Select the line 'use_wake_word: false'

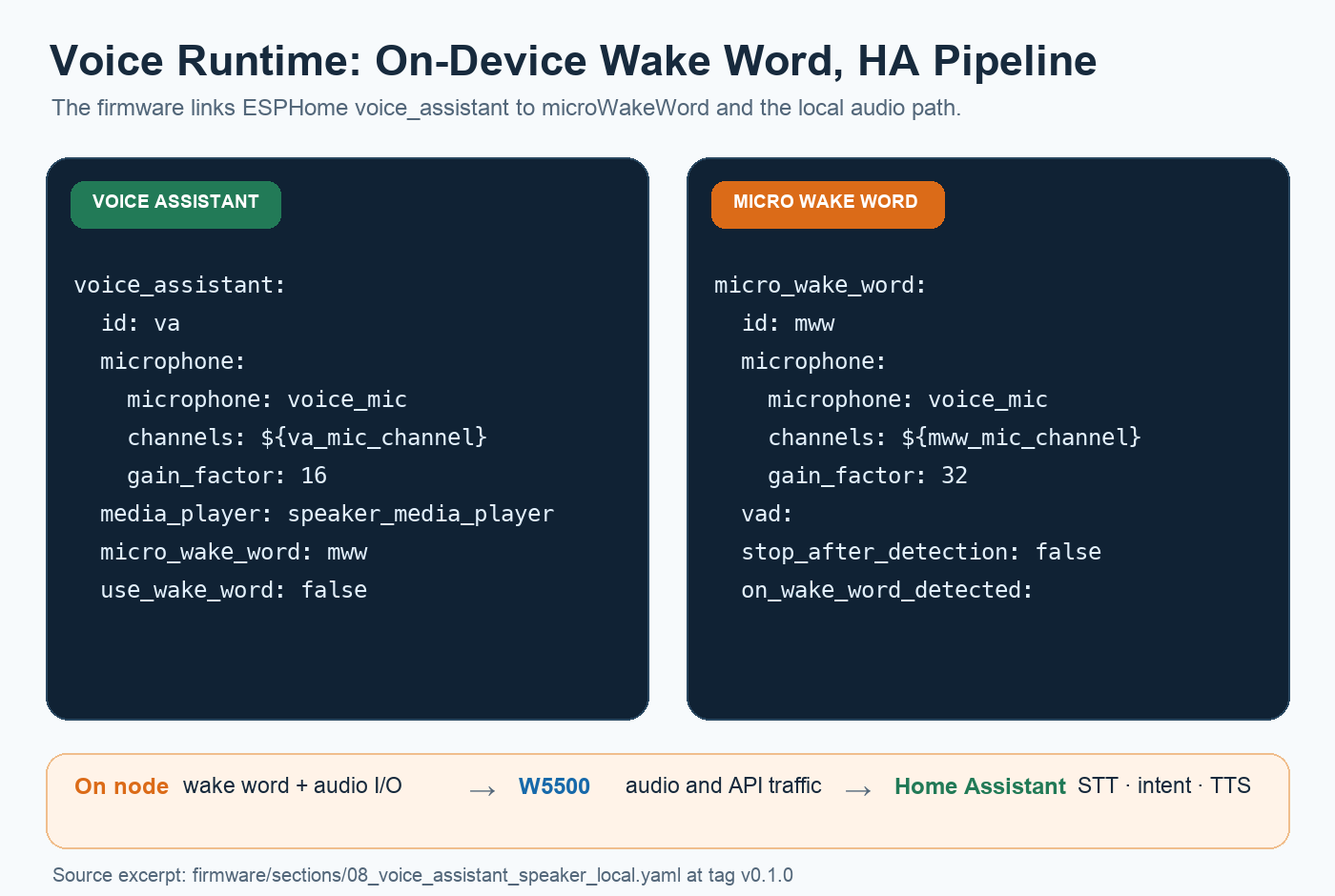coord(234,590)
